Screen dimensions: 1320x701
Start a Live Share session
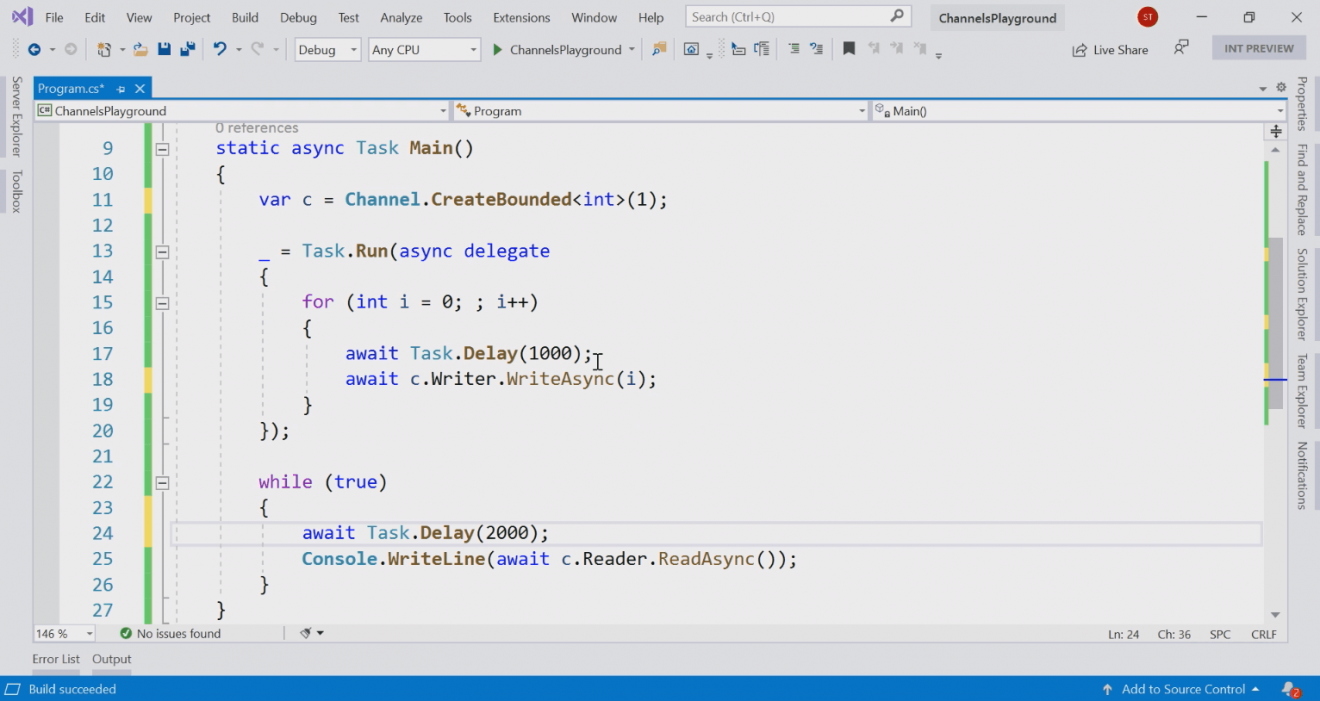coord(1110,49)
